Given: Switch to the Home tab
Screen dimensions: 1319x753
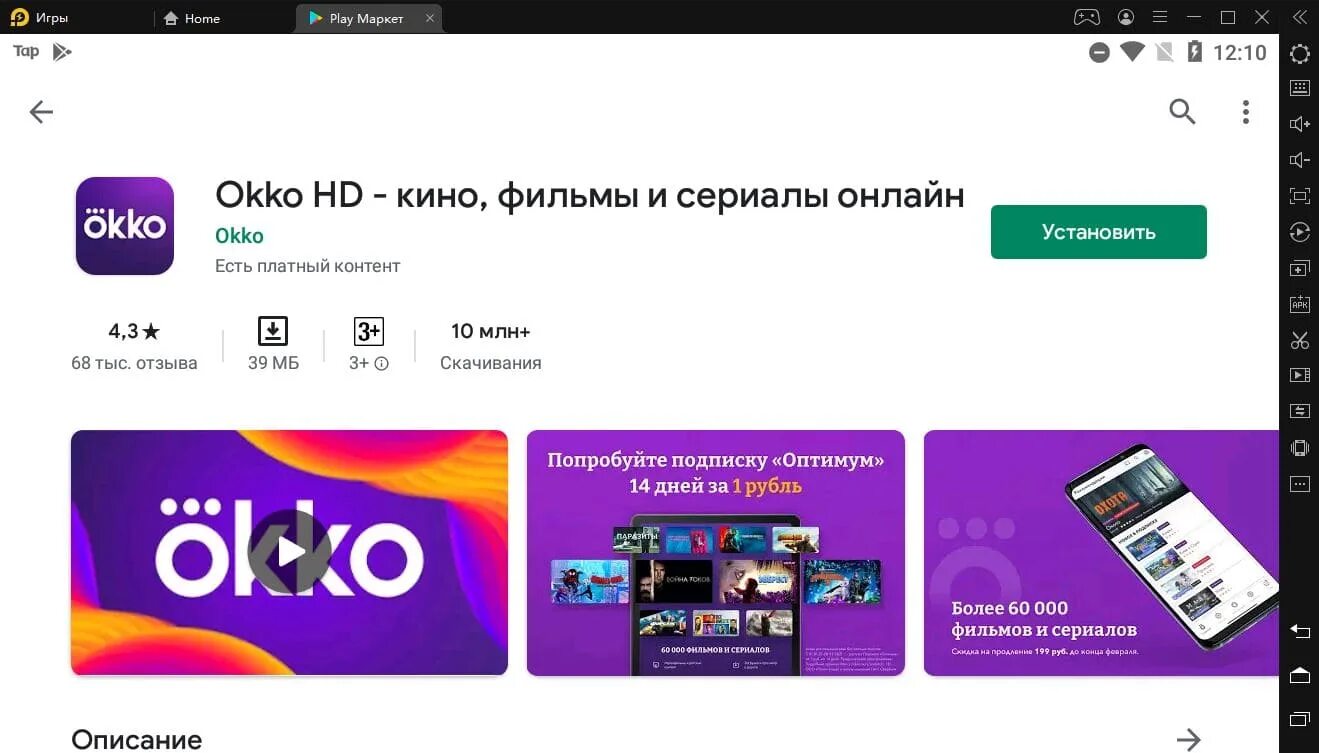Looking at the screenshot, I should [192, 18].
